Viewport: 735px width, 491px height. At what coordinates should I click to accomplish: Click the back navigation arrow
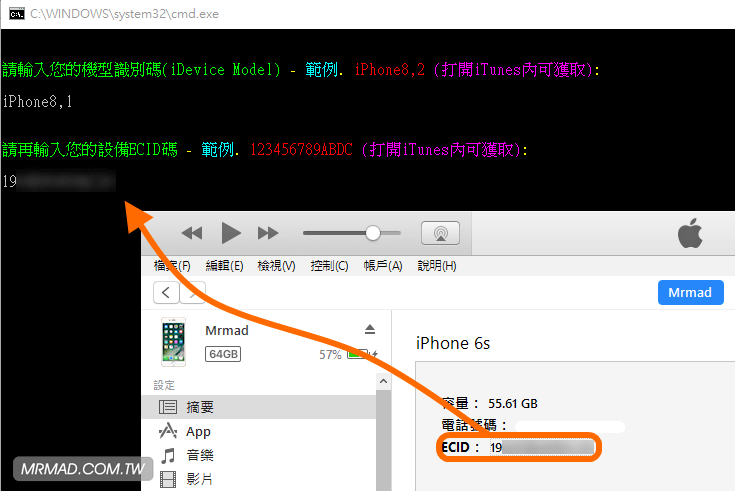pyautogui.click(x=166, y=292)
